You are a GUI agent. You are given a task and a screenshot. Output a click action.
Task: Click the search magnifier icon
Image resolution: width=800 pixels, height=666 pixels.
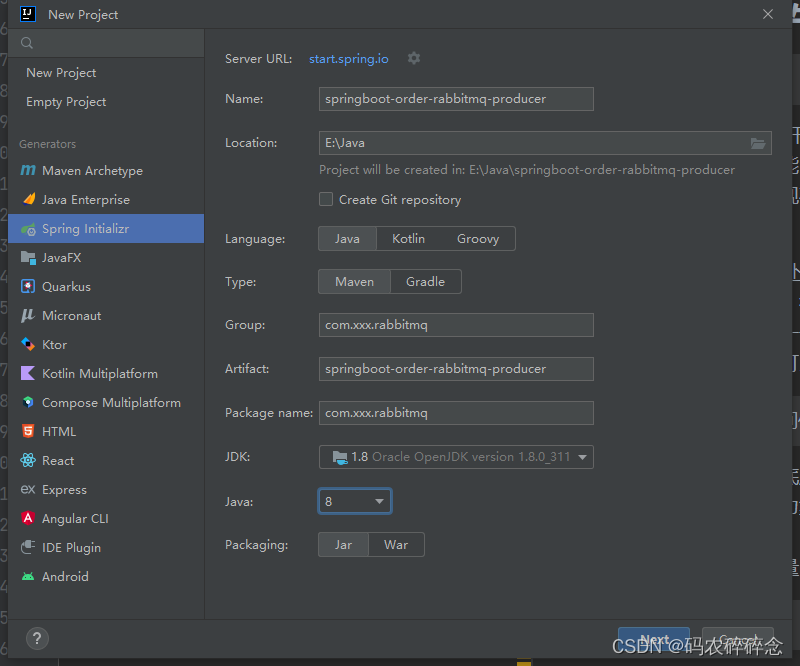point(27,43)
